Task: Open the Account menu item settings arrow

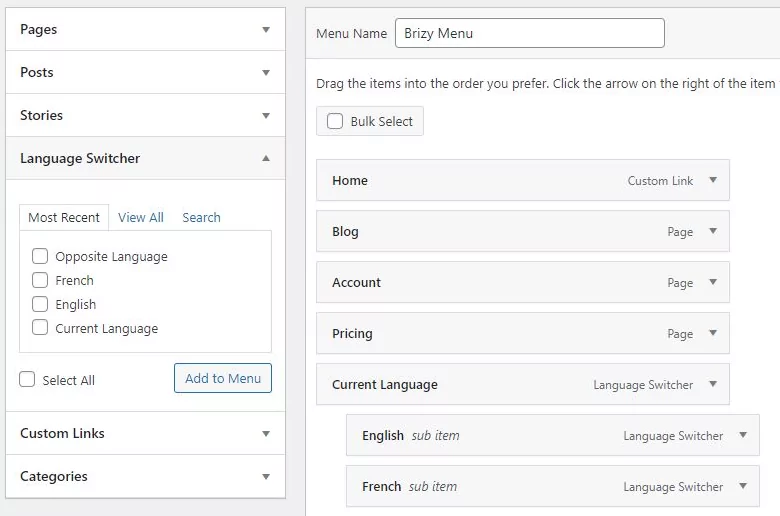Action: click(713, 282)
